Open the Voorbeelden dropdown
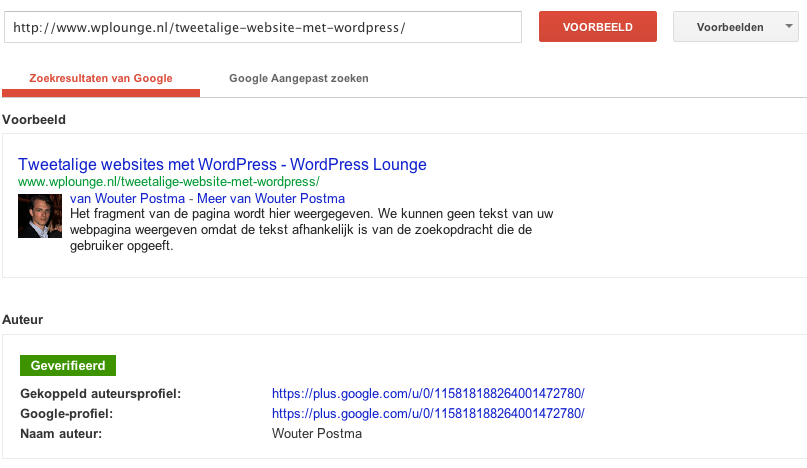 (735, 27)
